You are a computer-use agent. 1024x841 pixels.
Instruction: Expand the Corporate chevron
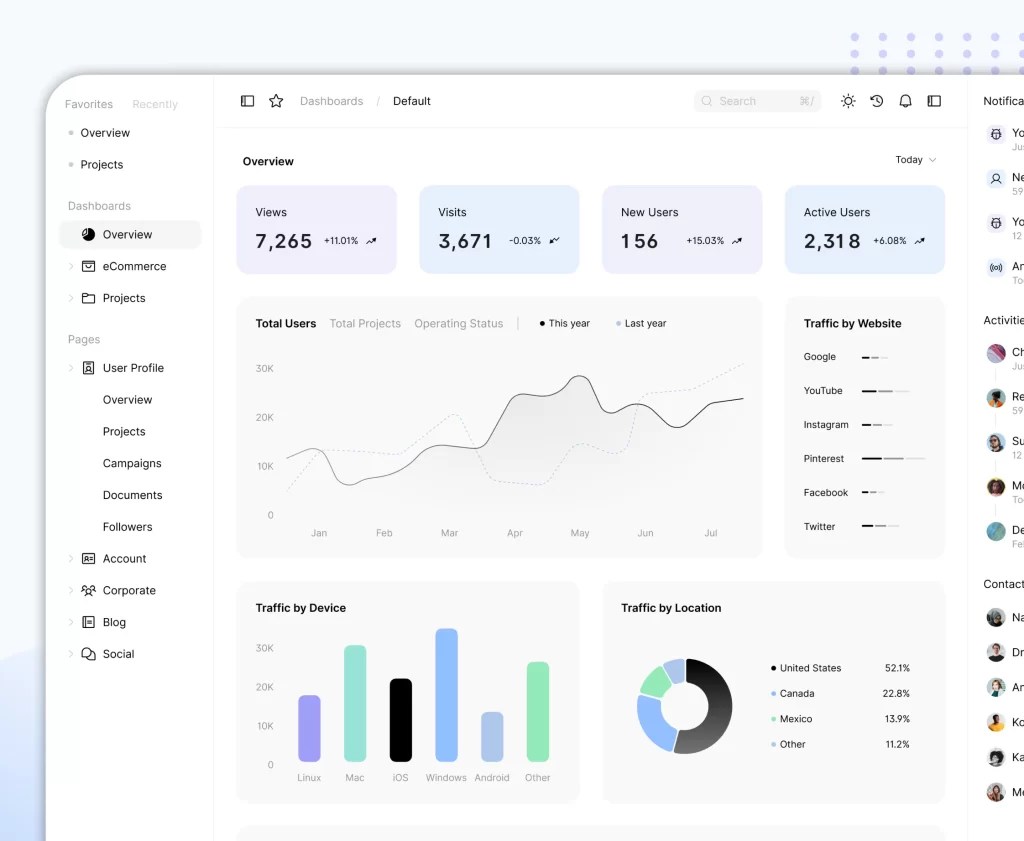[71, 590]
